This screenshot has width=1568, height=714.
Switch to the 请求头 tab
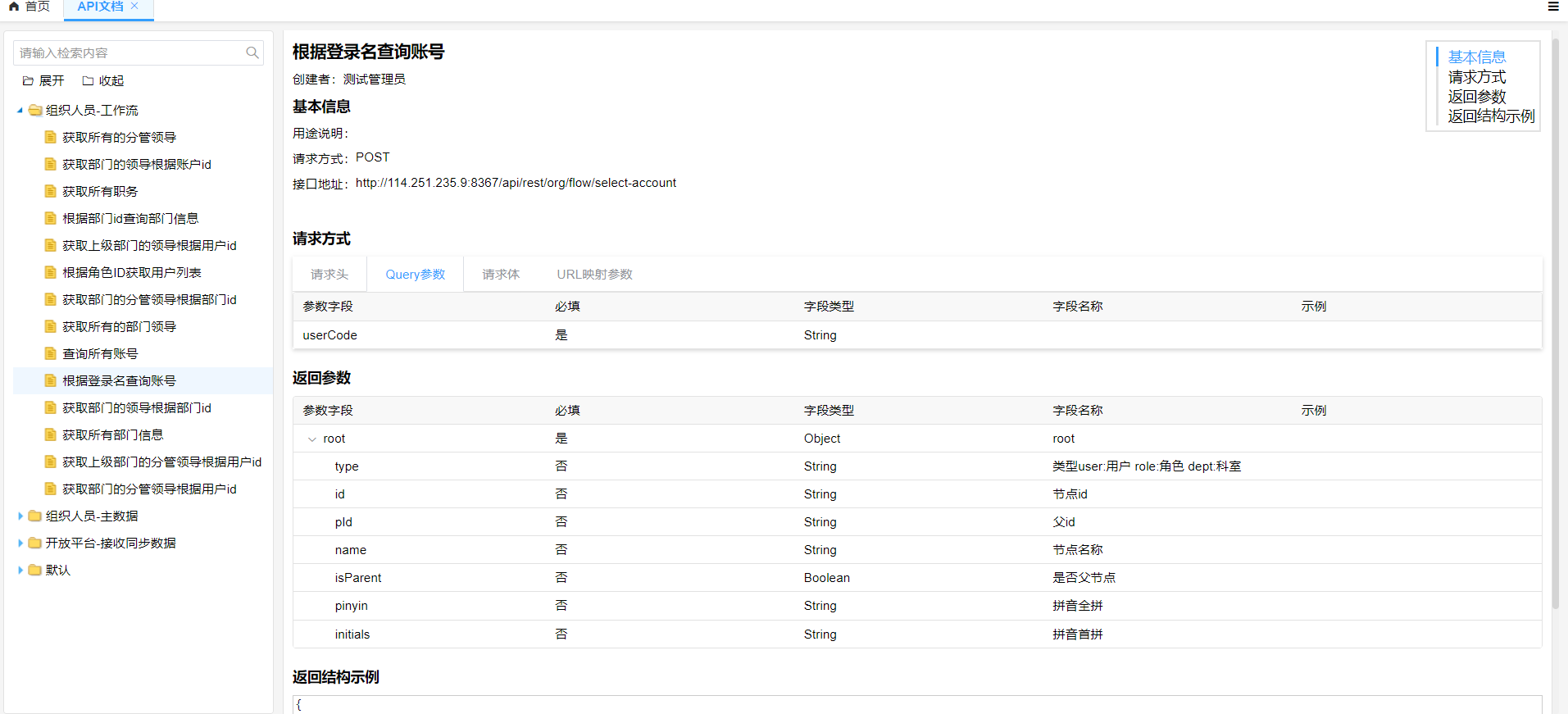coord(330,275)
